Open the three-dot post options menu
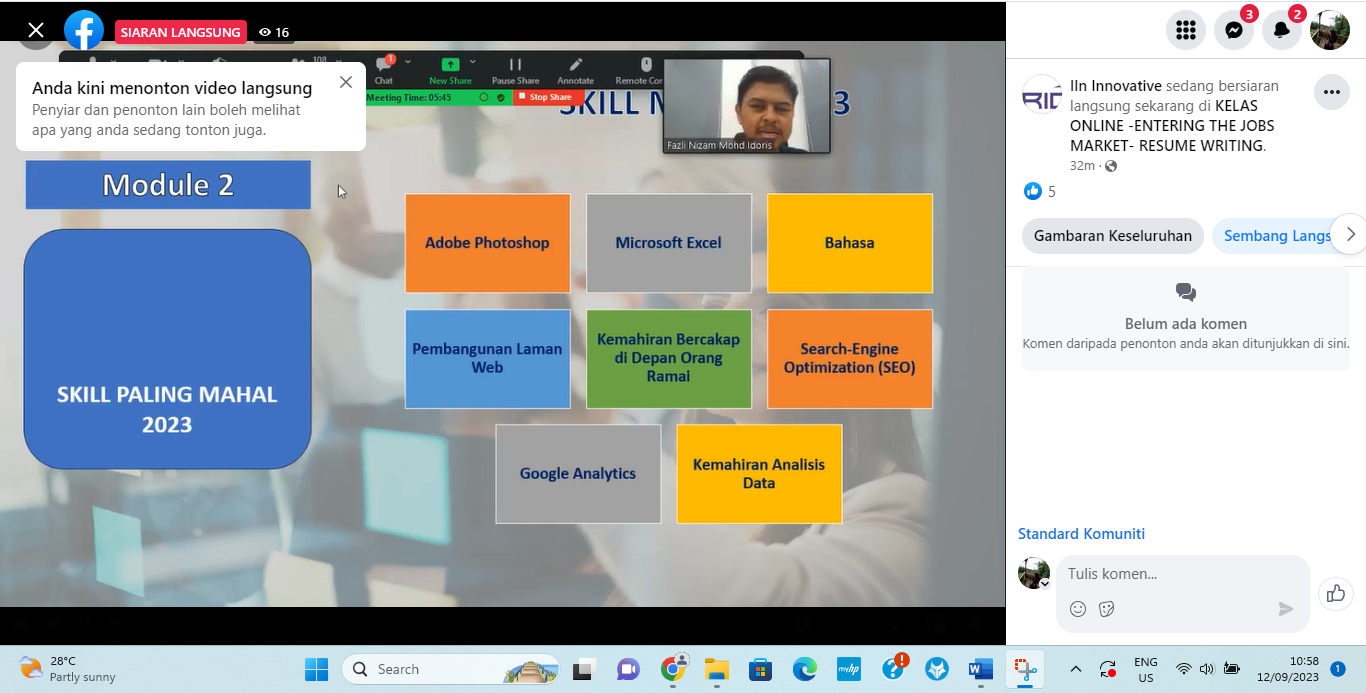The height and width of the screenshot is (693, 1366). [1331, 92]
